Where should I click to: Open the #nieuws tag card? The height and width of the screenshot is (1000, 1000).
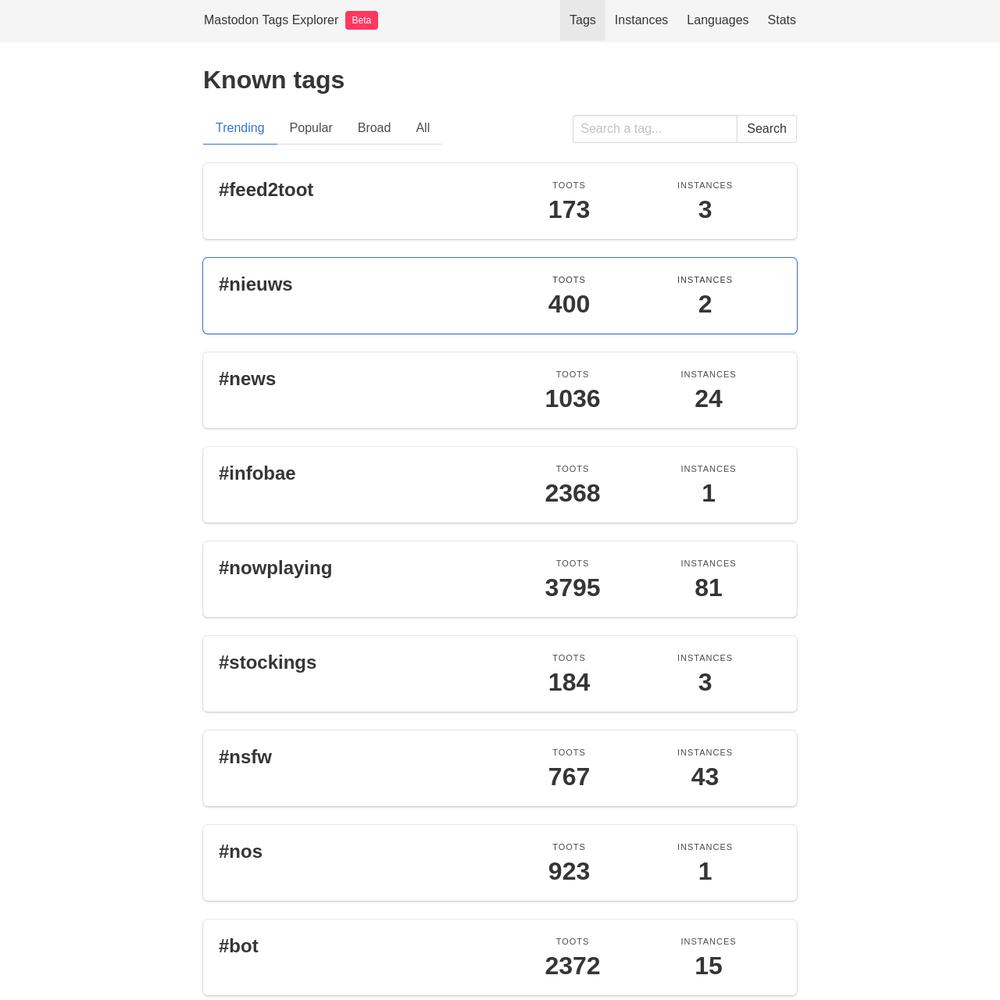(500, 296)
